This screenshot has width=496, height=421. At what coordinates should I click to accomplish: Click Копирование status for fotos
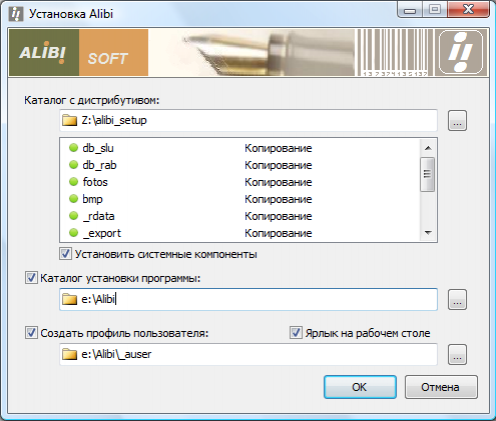tap(278, 182)
